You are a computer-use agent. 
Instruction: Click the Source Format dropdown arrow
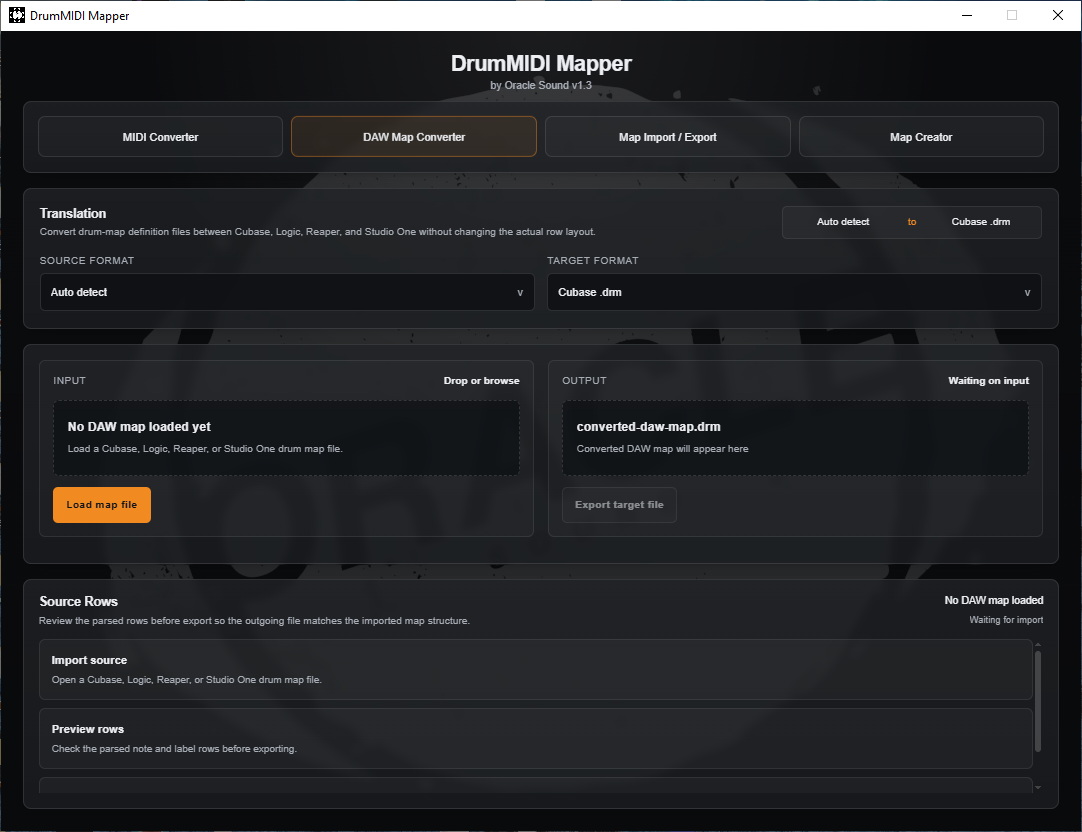[519, 293]
